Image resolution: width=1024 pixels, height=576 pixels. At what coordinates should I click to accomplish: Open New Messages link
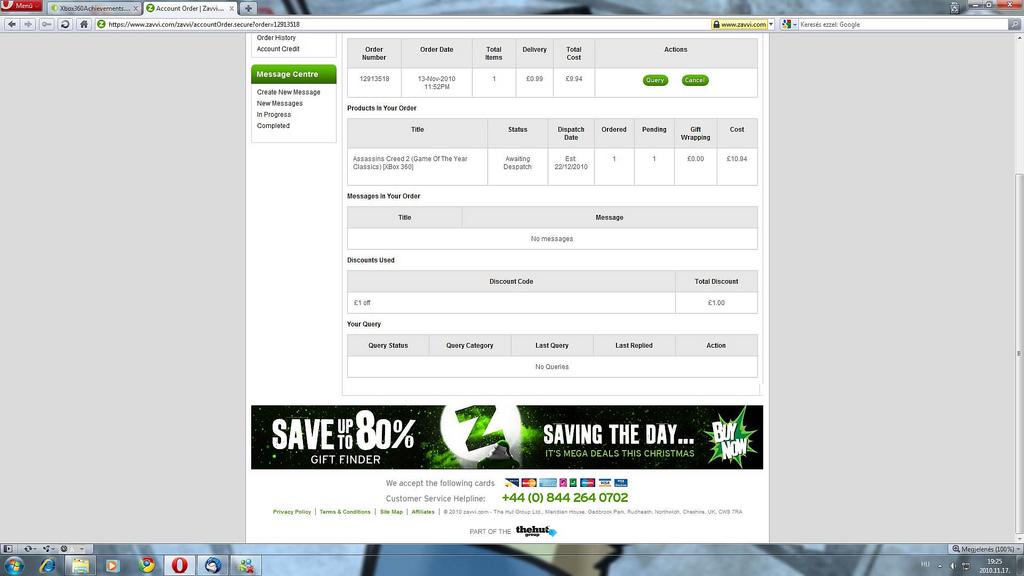click(280, 103)
